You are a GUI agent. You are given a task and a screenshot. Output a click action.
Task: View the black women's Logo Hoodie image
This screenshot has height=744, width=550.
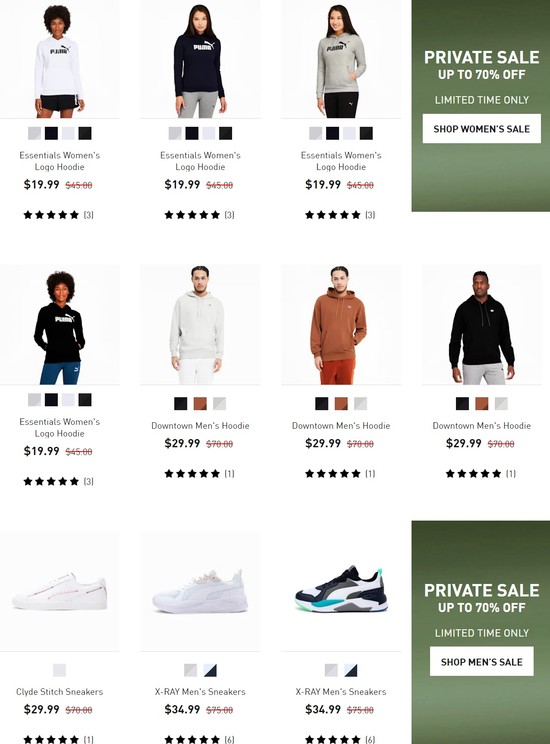59,325
